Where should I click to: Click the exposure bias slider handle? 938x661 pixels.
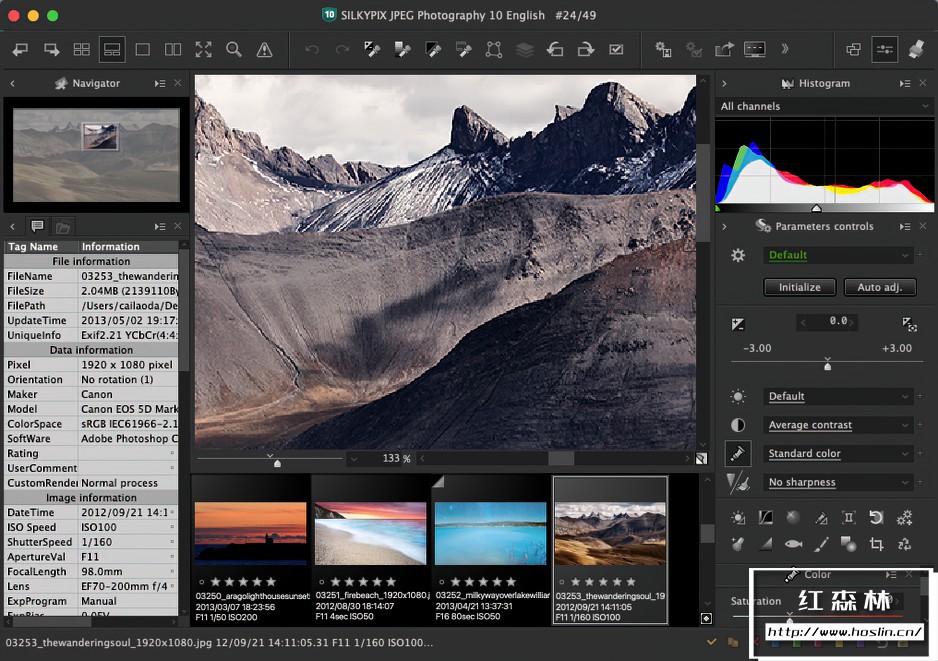tap(827, 366)
